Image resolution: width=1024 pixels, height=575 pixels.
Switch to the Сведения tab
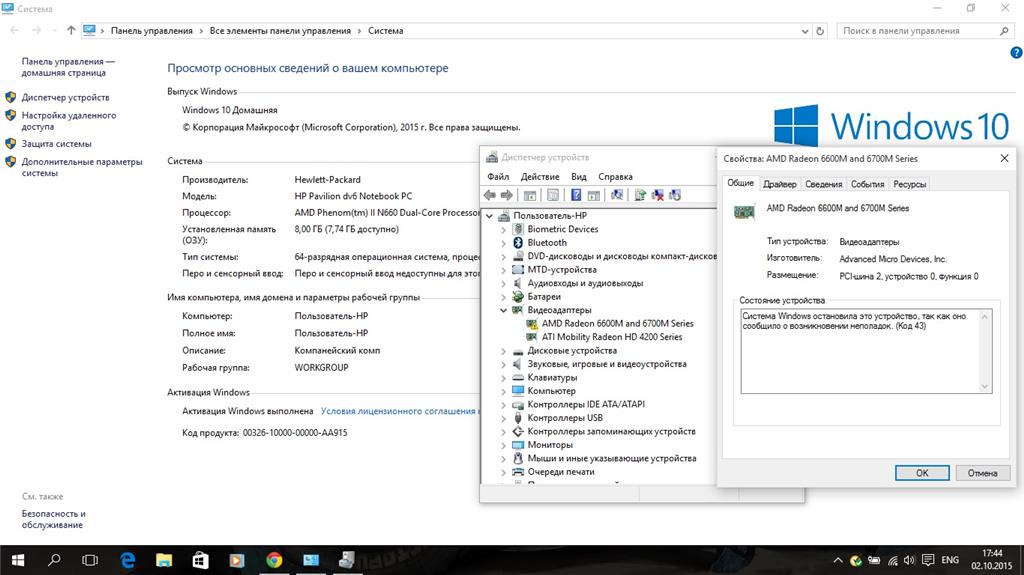(823, 184)
